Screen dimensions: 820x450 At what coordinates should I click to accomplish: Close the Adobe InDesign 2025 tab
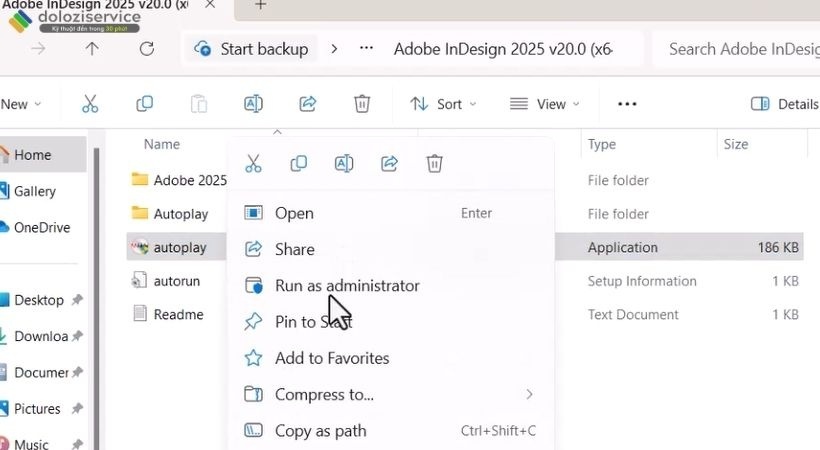click(210, 4)
